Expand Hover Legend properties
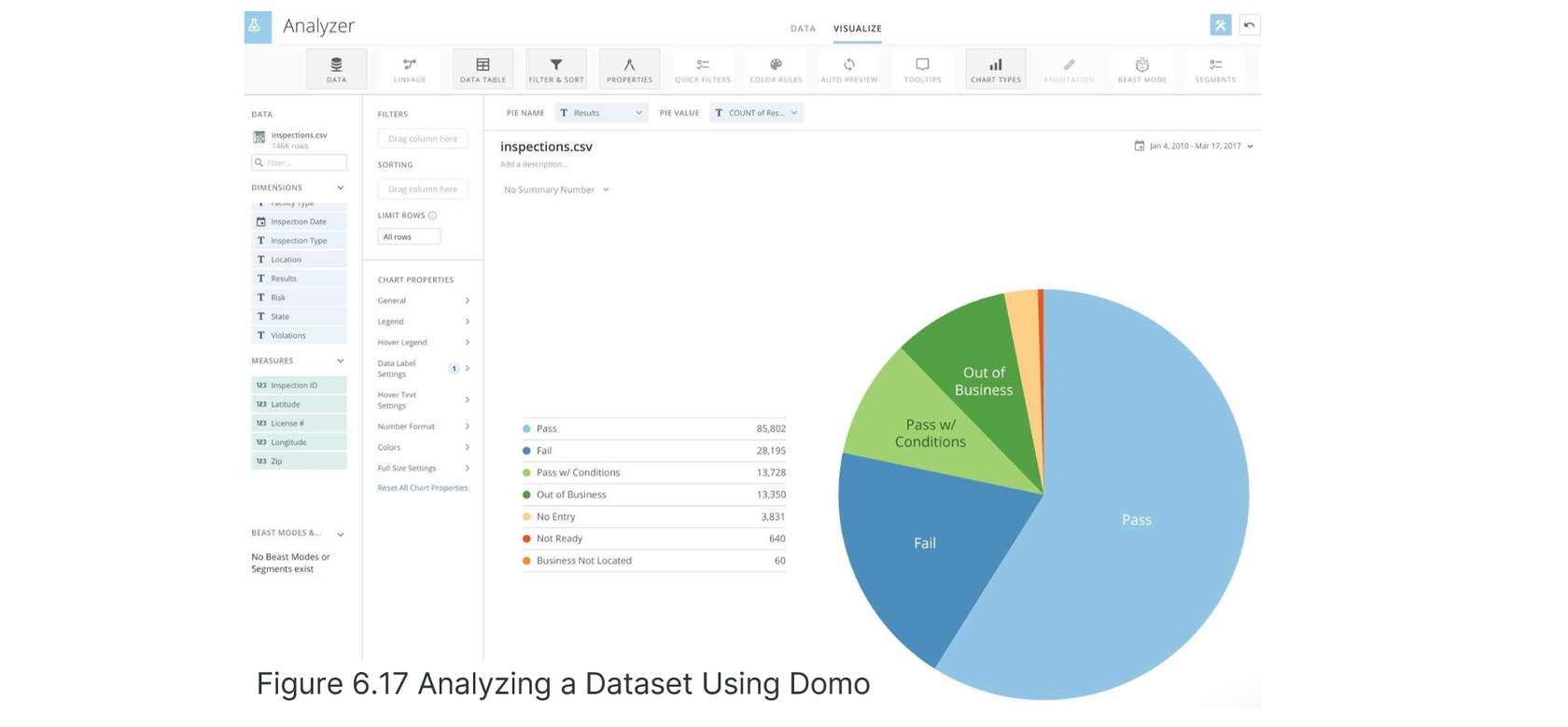This screenshot has height=727, width=1568. (424, 343)
